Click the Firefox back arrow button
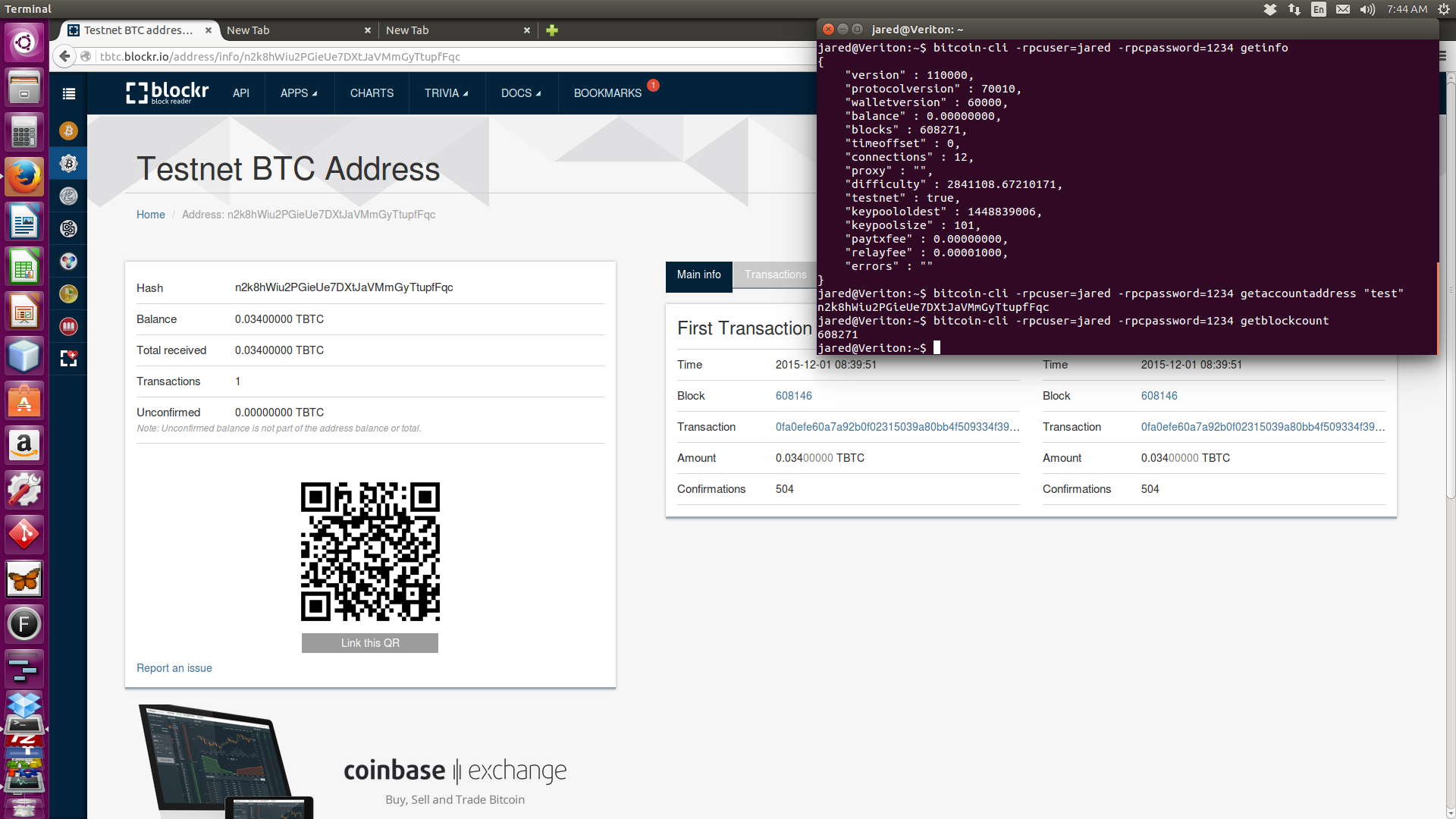1456x819 pixels. pyautogui.click(x=65, y=56)
